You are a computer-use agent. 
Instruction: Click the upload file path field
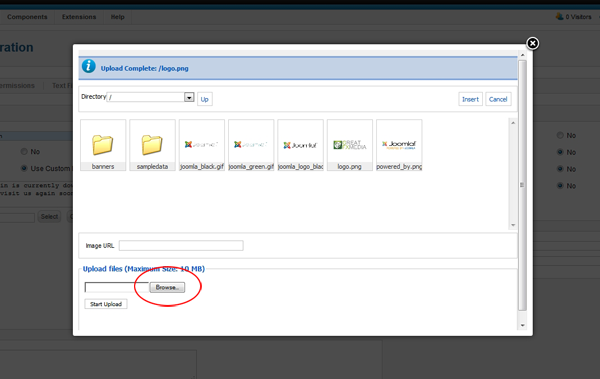117,287
